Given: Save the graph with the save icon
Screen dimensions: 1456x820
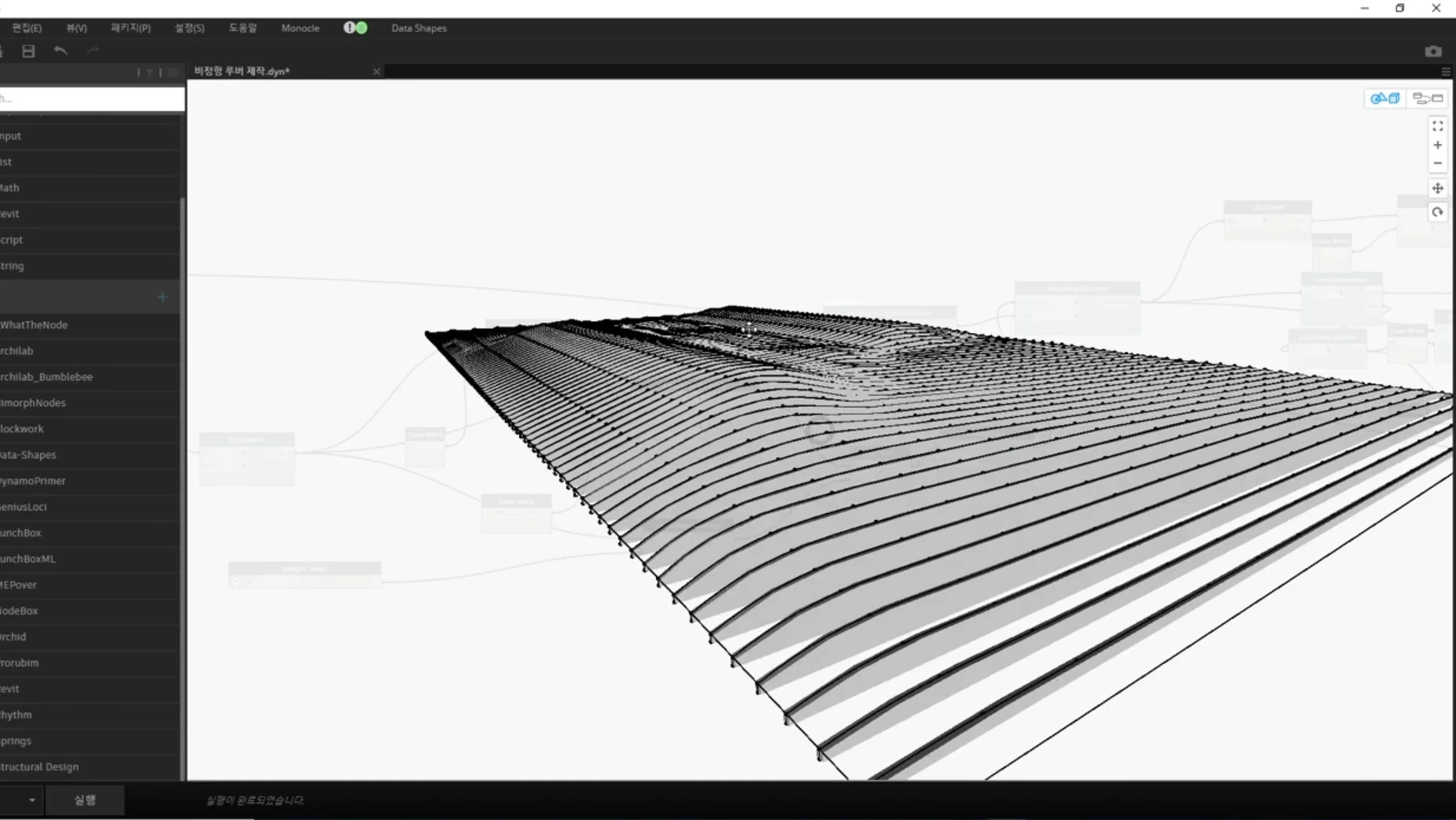Looking at the screenshot, I should (28, 51).
